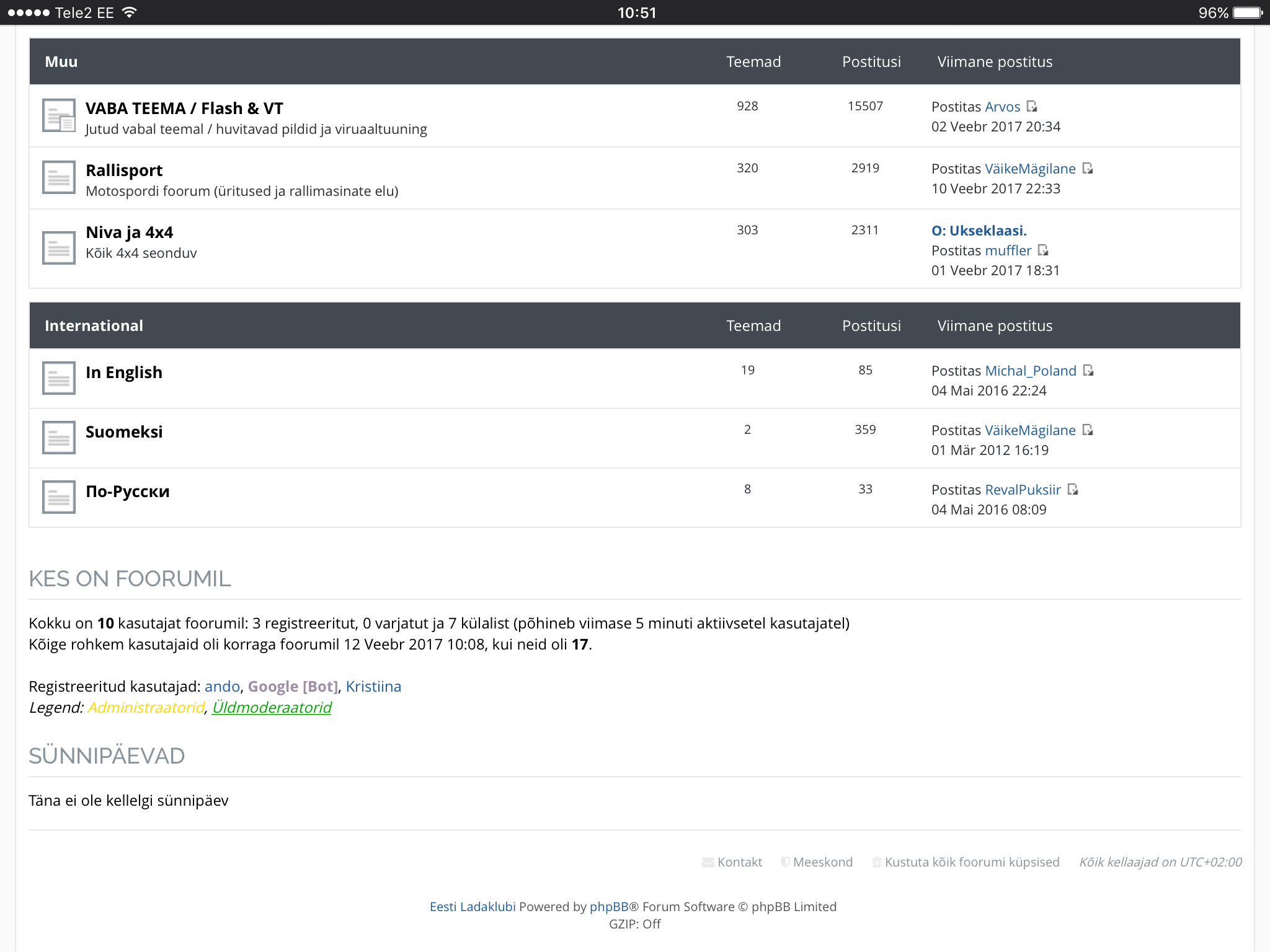Open the Kontakt footer link
1270x952 pixels.
[739, 862]
